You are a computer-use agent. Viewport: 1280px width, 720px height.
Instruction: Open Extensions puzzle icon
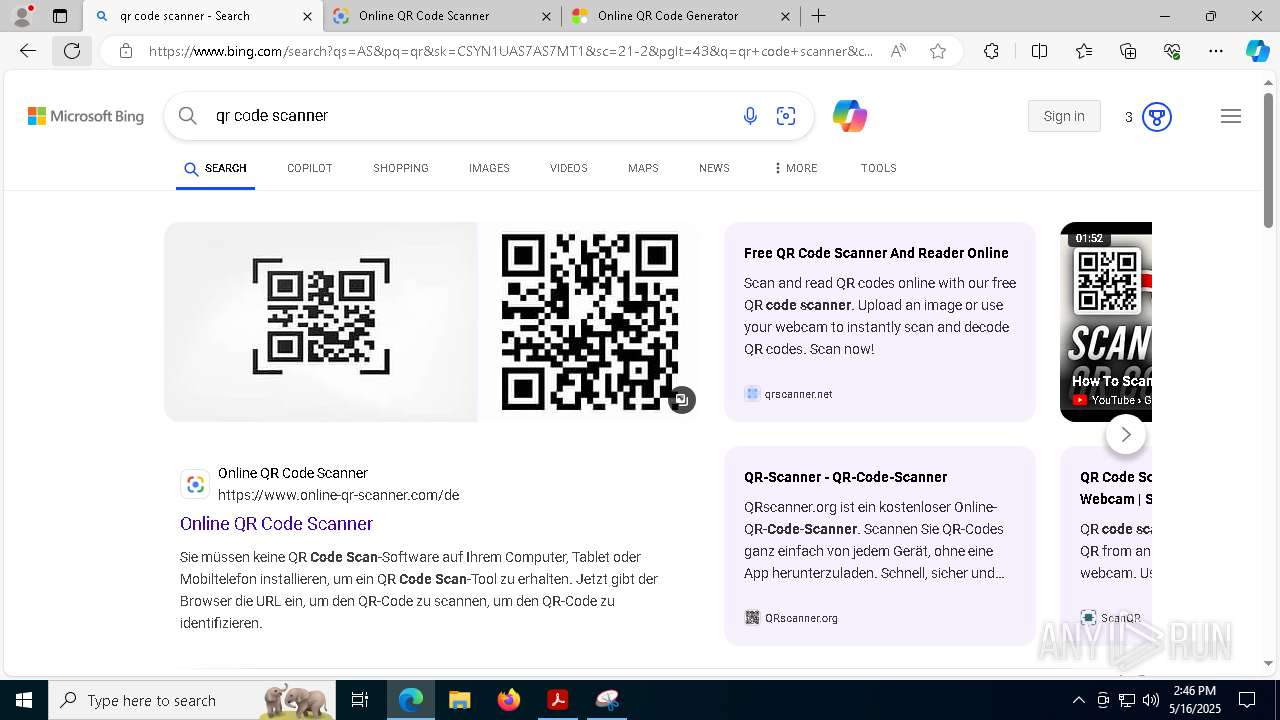[991, 51]
